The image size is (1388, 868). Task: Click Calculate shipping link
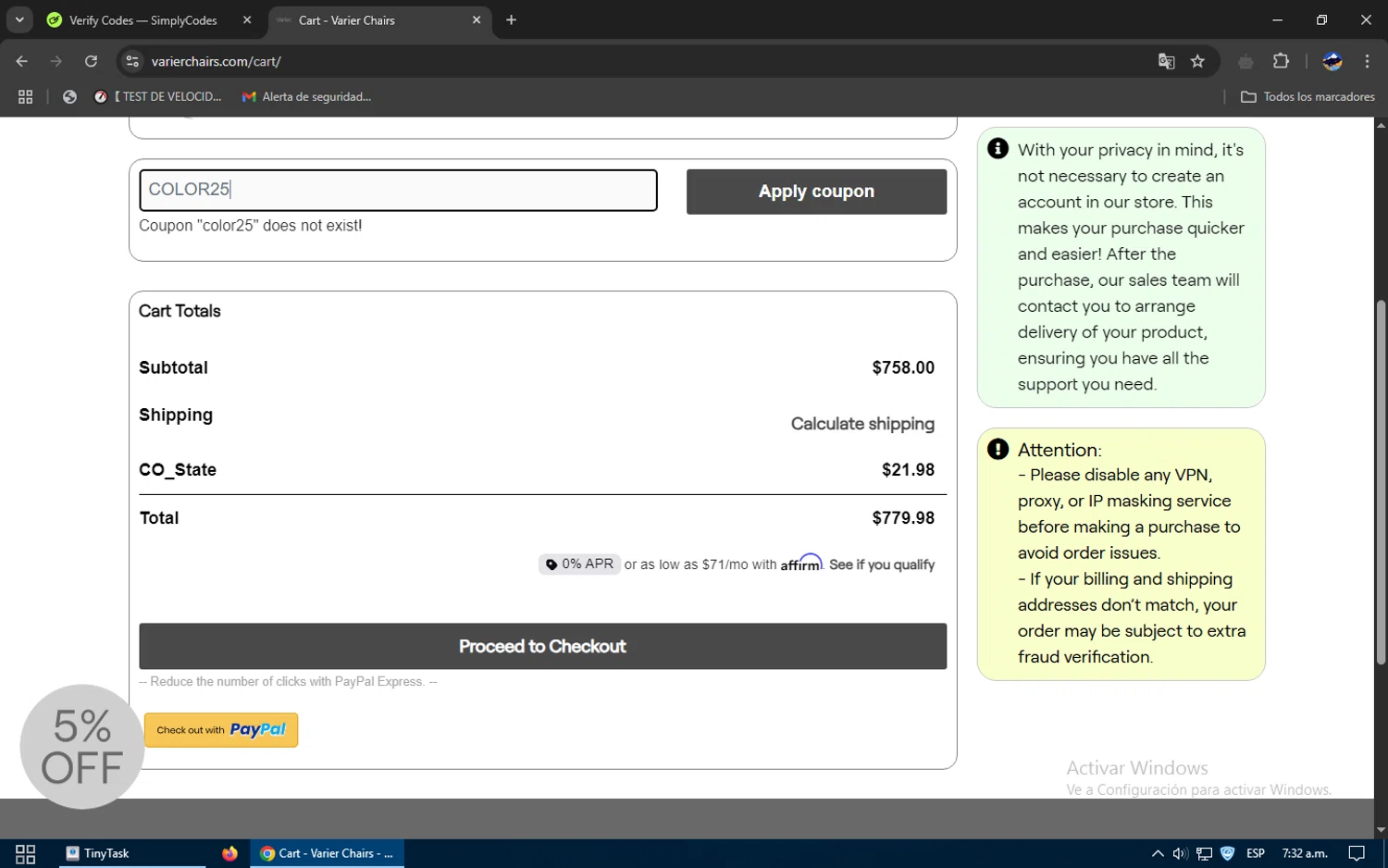tap(862, 424)
